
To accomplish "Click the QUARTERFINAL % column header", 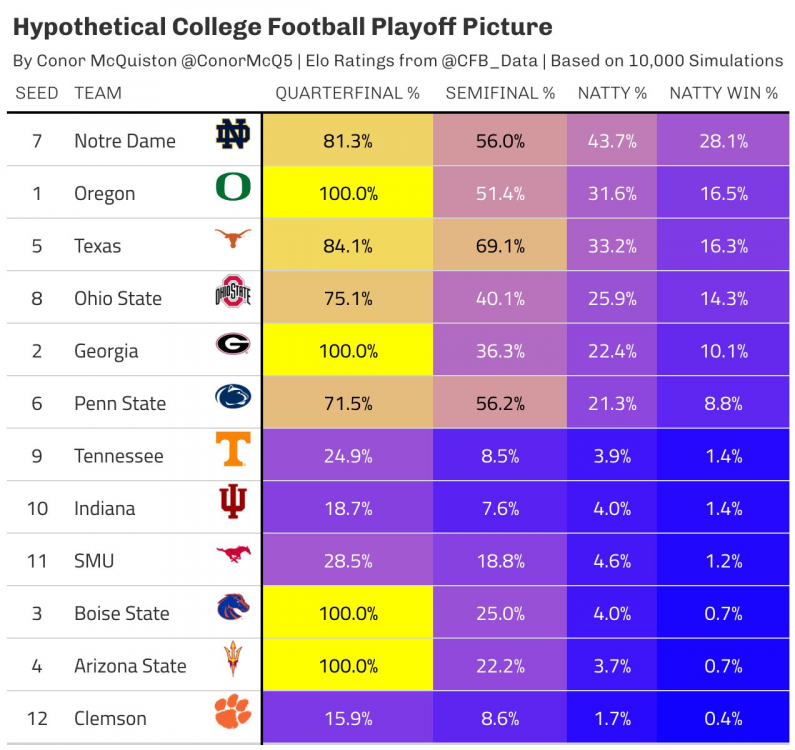I will (347, 93).
